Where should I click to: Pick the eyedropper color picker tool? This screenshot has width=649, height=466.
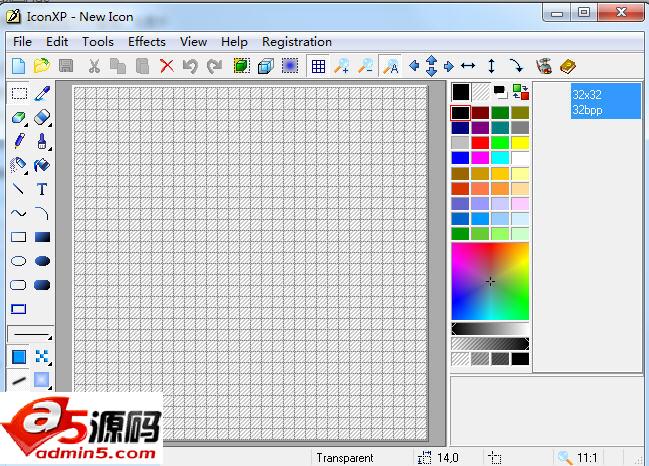point(42,94)
